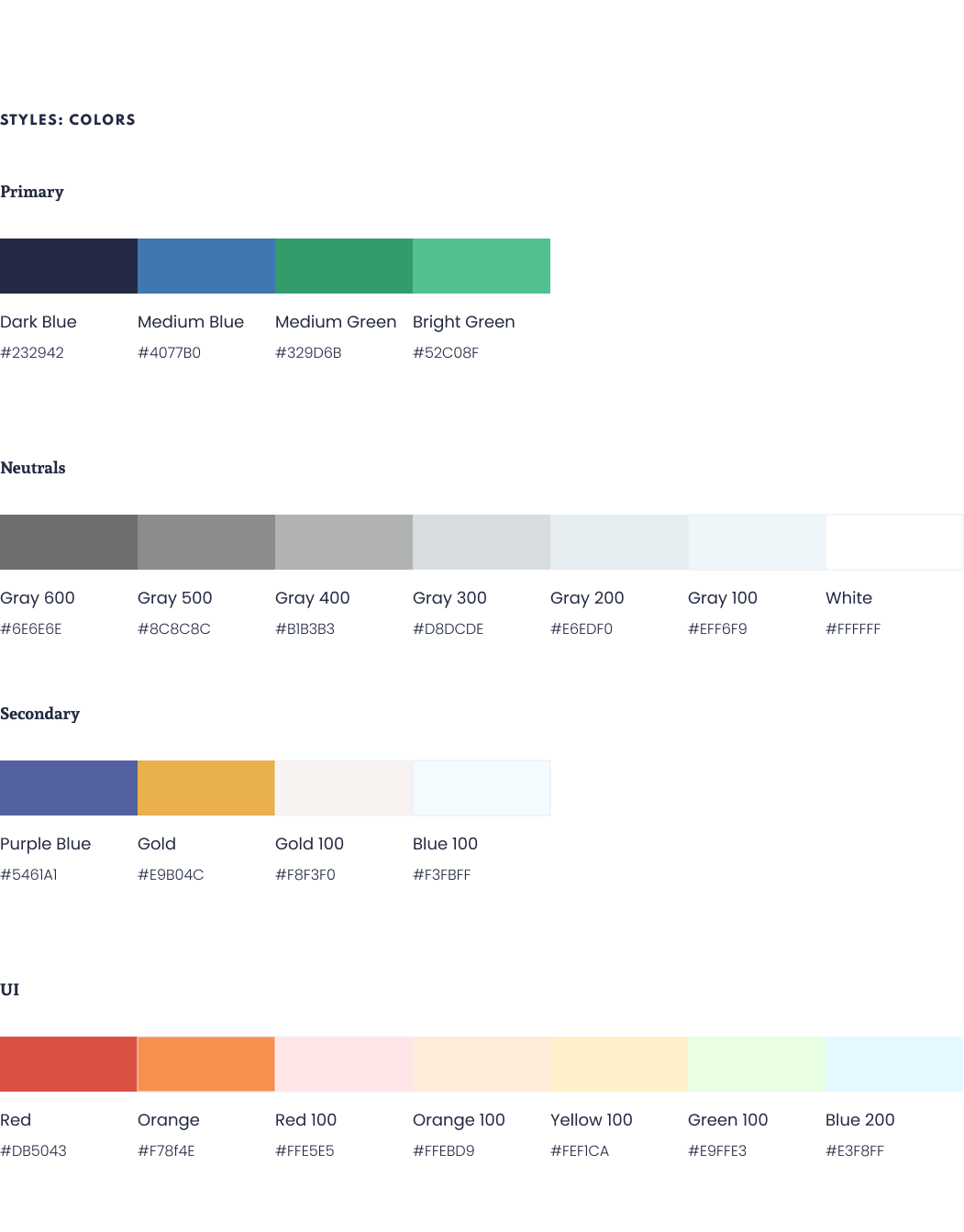Image resolution: width=964 pixels, height=1232 pixels.
Task: Select the Yellow 100 swatch
Action: coord(618,1063)
